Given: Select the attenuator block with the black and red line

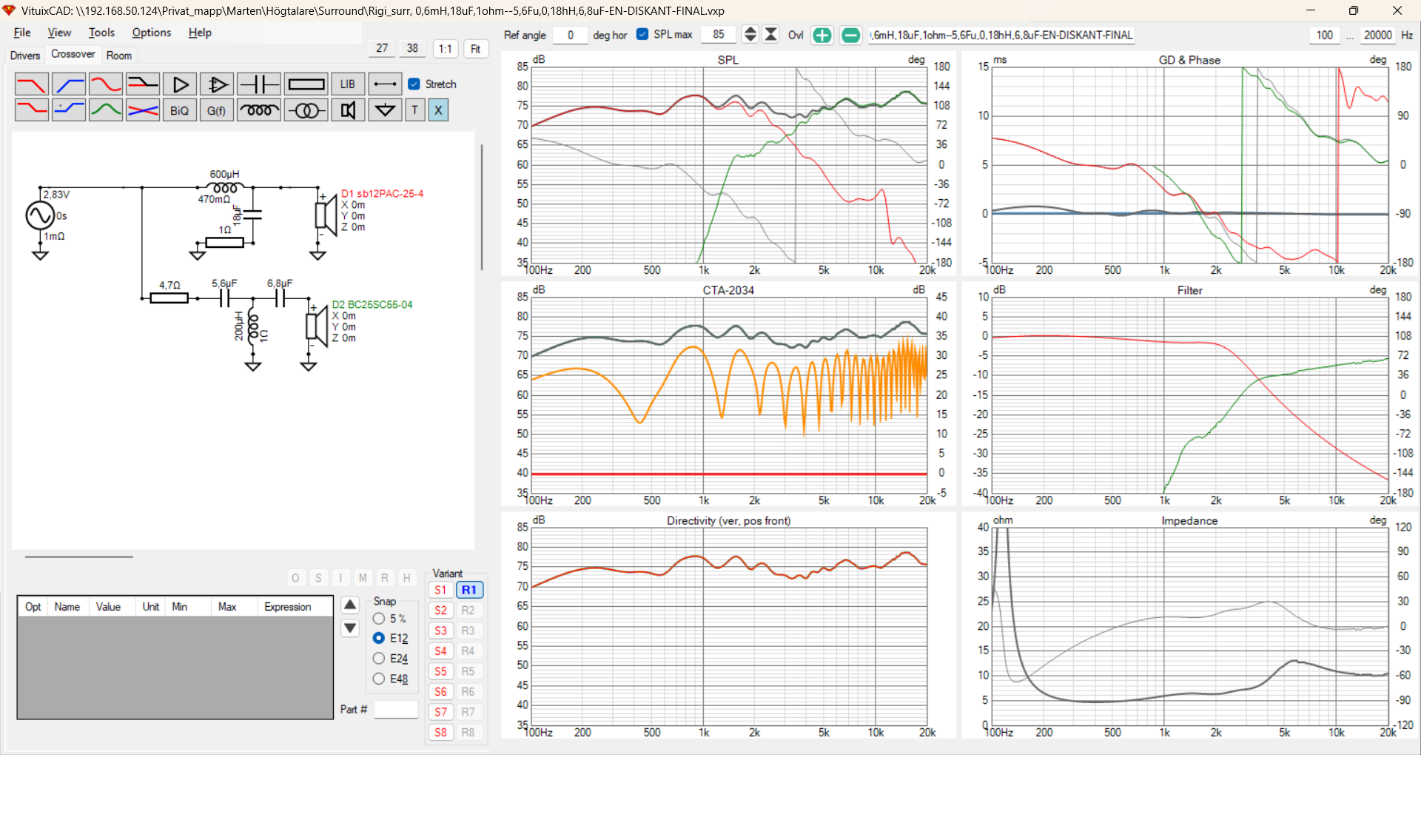Looking at the screenshot, I should tap(143, 84).
